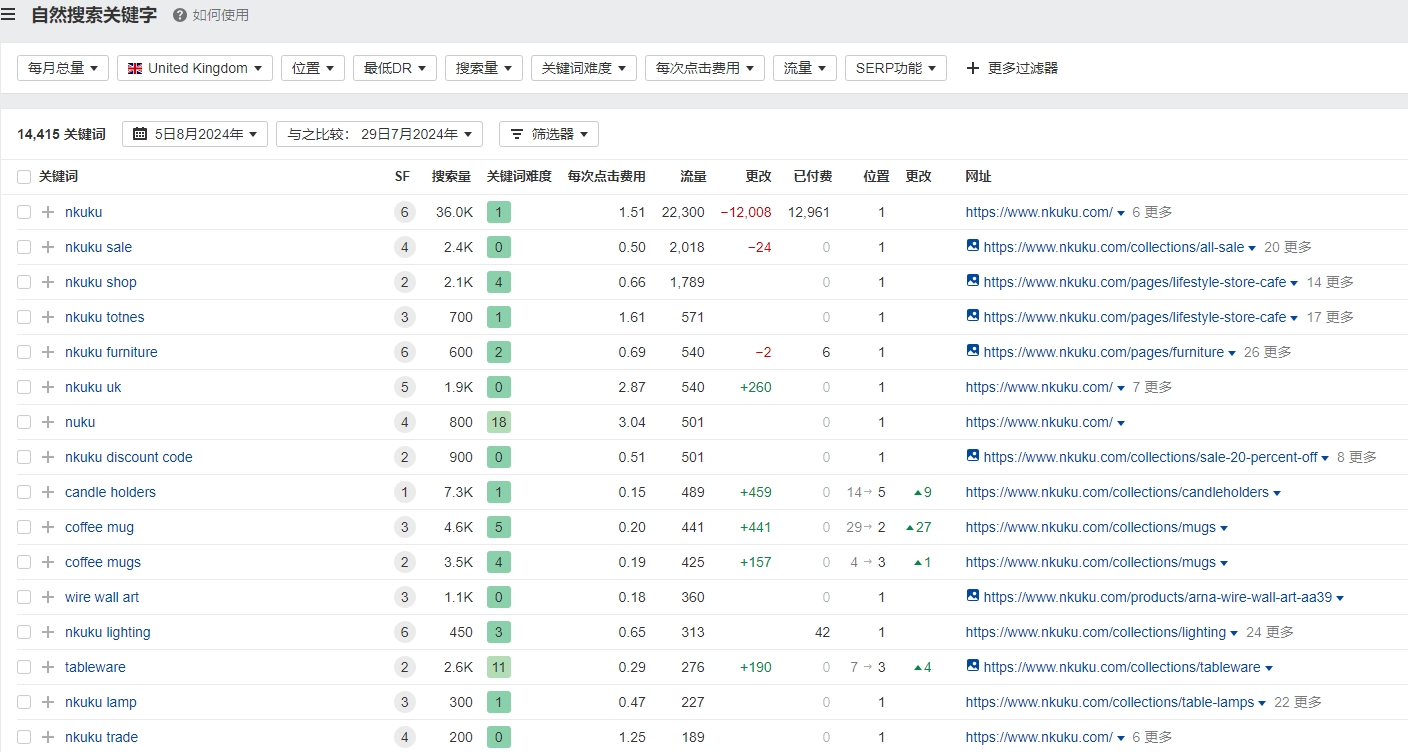This screenshot has height=752, width=1408.
Task: Click 更多过滤器 button
Action: coord(1012,68)
